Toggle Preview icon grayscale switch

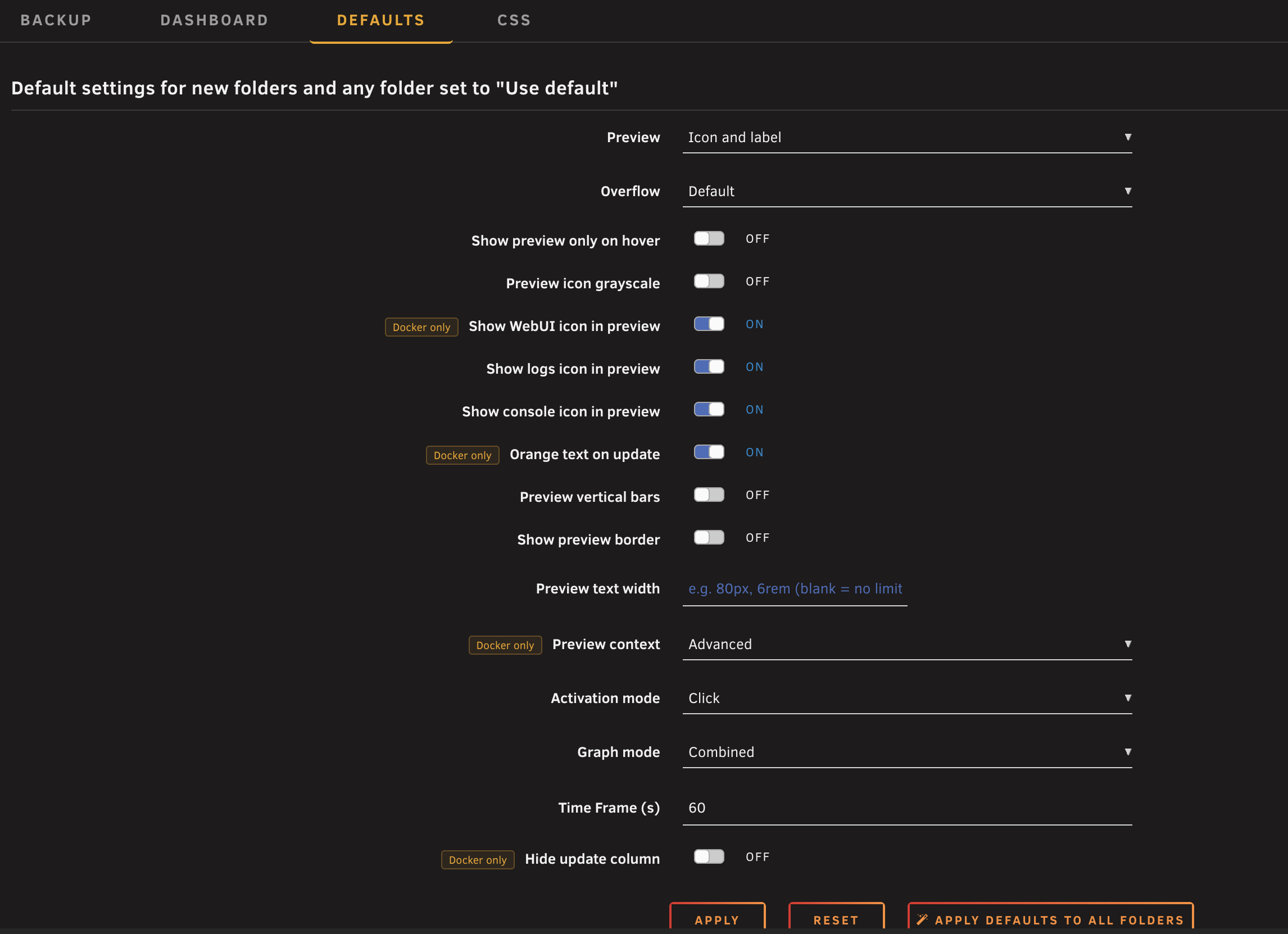709,281
